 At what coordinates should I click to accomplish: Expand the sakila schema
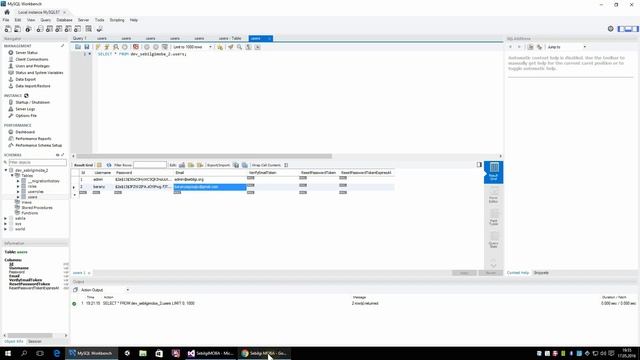coord(6,218)
